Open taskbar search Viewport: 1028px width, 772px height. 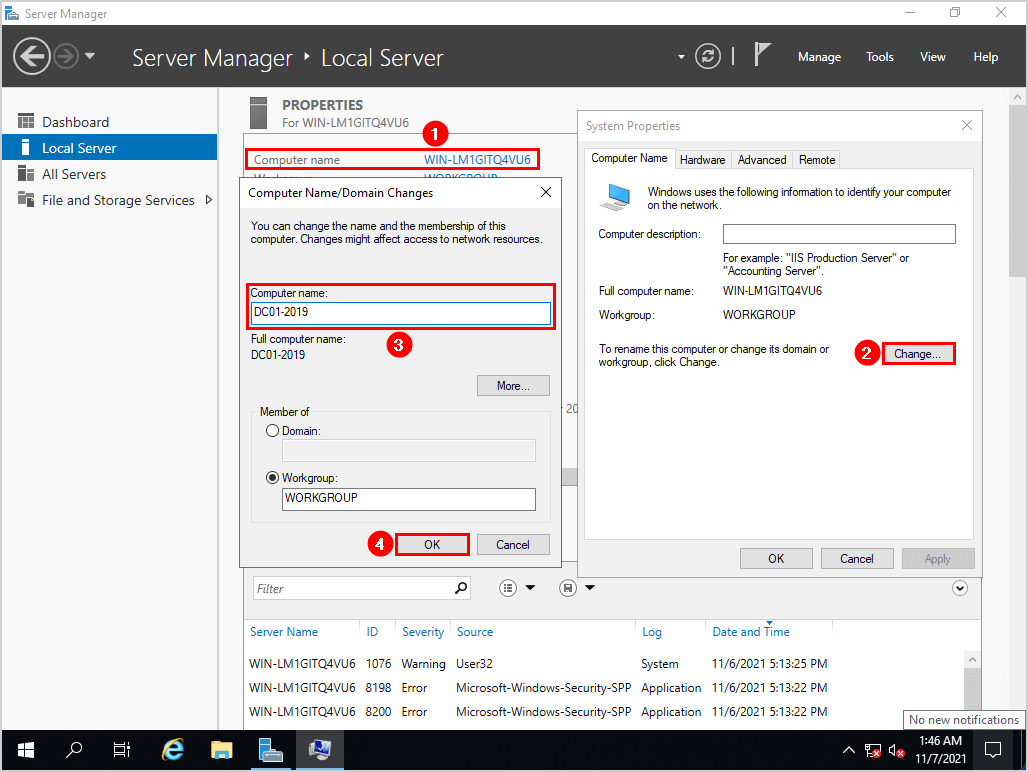click(73, 750)
